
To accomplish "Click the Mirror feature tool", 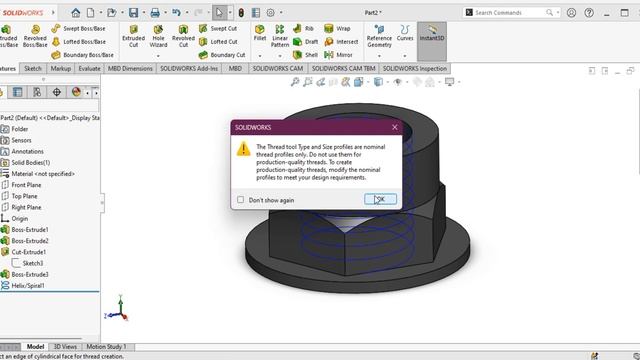I will 338,55.
